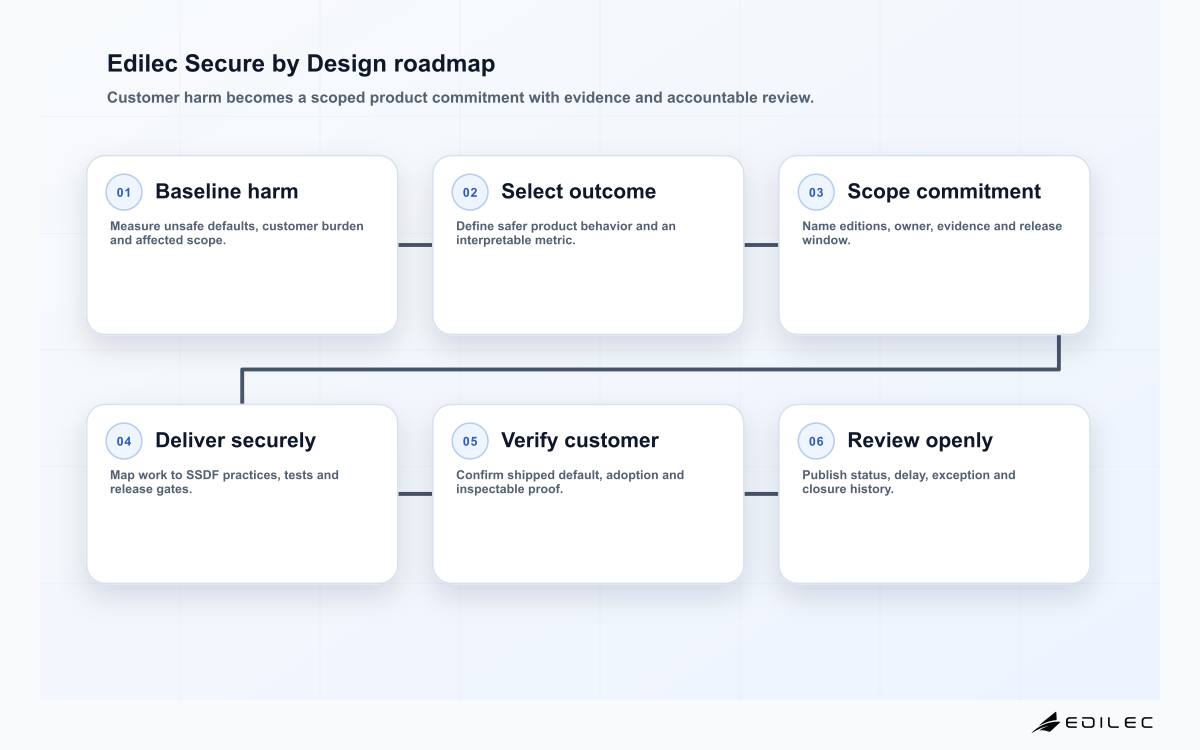Click the text 'Define safer product behavior'

(544, 226)
